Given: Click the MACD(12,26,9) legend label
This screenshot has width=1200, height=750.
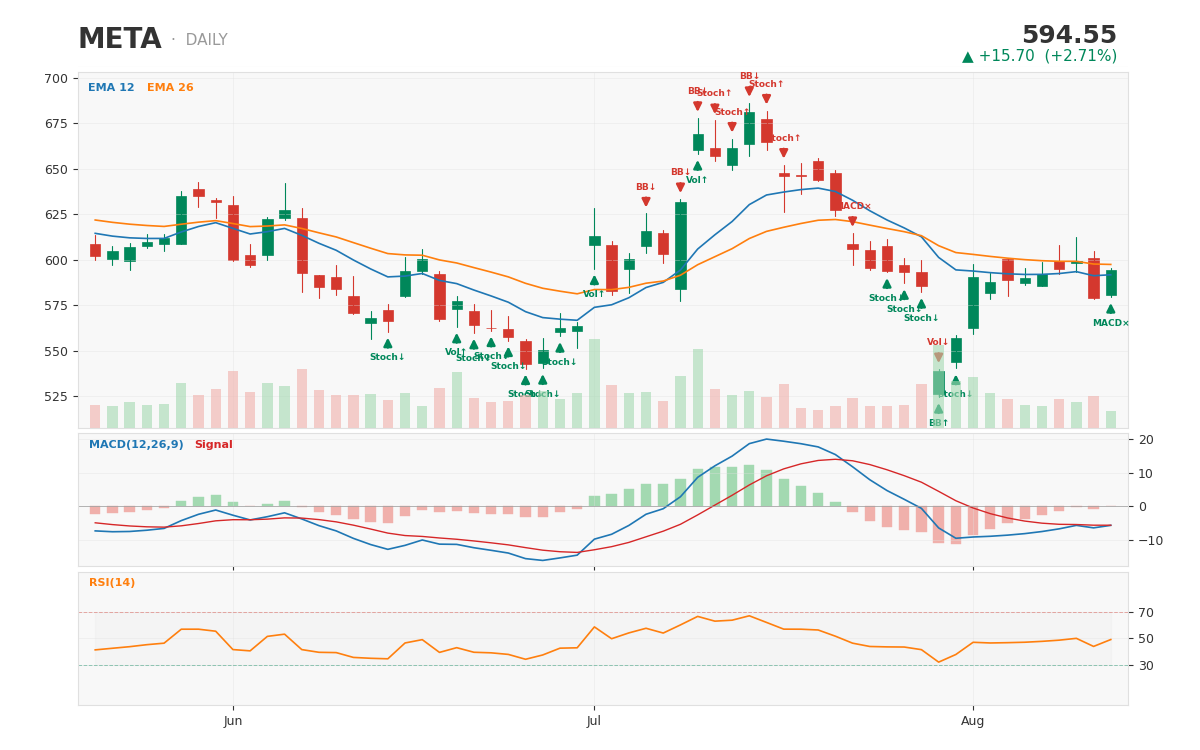Looking at the screenshot, I should click(x=136, y=445).
